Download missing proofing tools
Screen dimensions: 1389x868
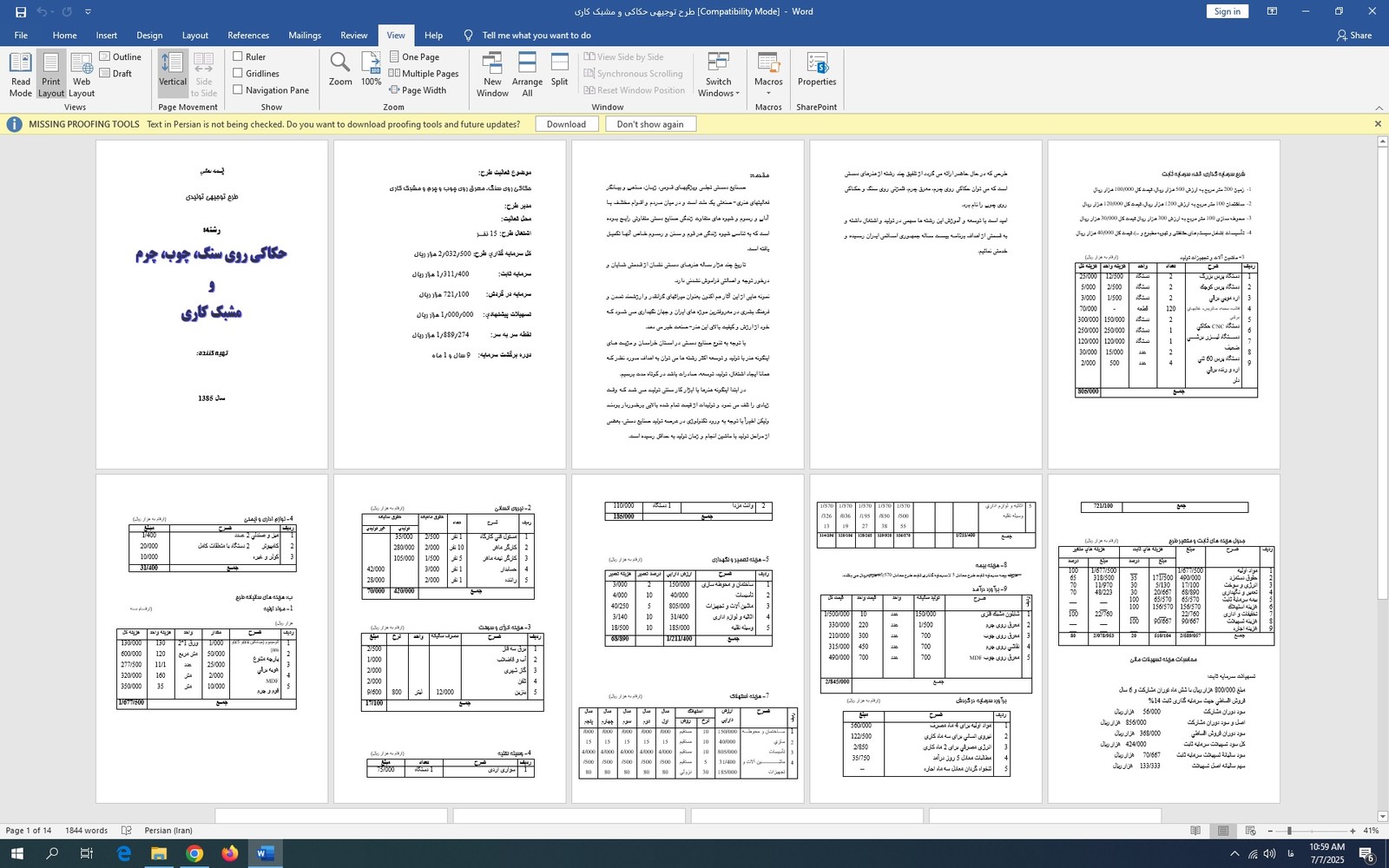pyautogui.click(x=566, y=124)
